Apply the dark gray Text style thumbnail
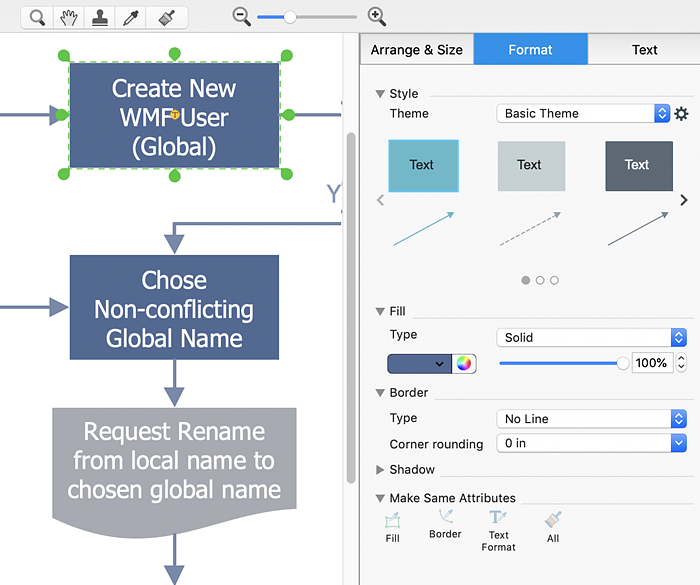Image resolution: width=700 pixels, height=585 pixels. [x=639, y=166]
